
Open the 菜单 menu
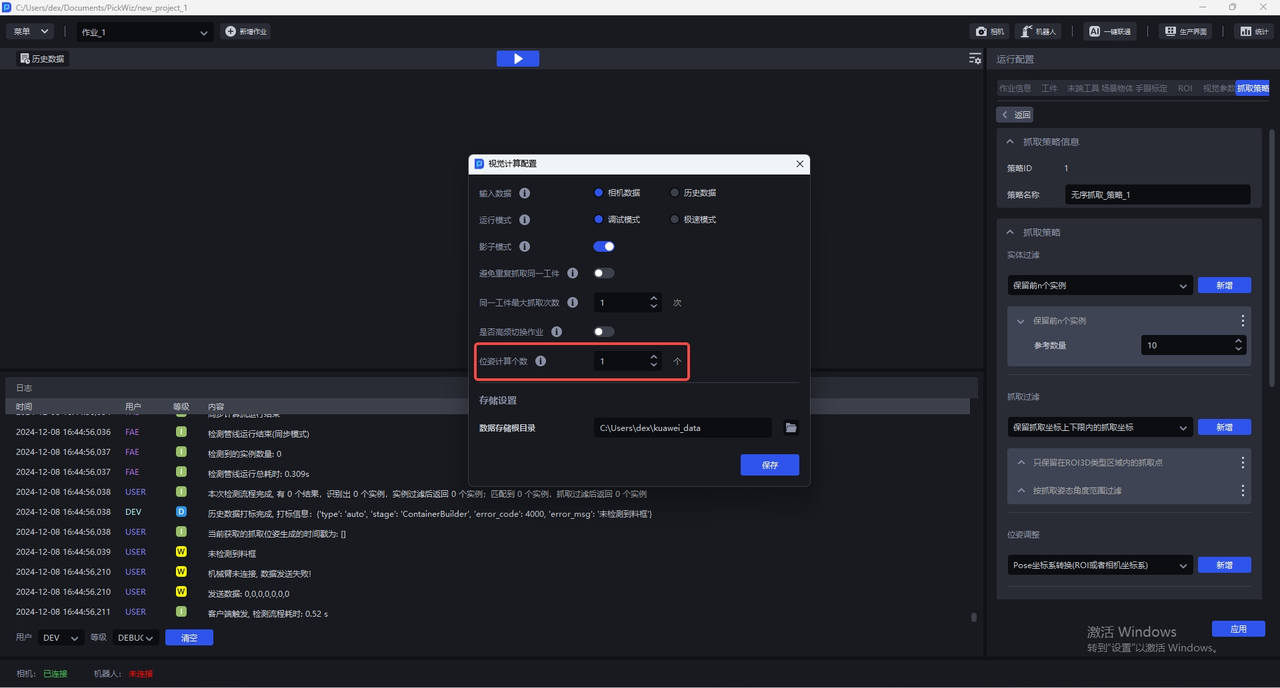point(30,32)
